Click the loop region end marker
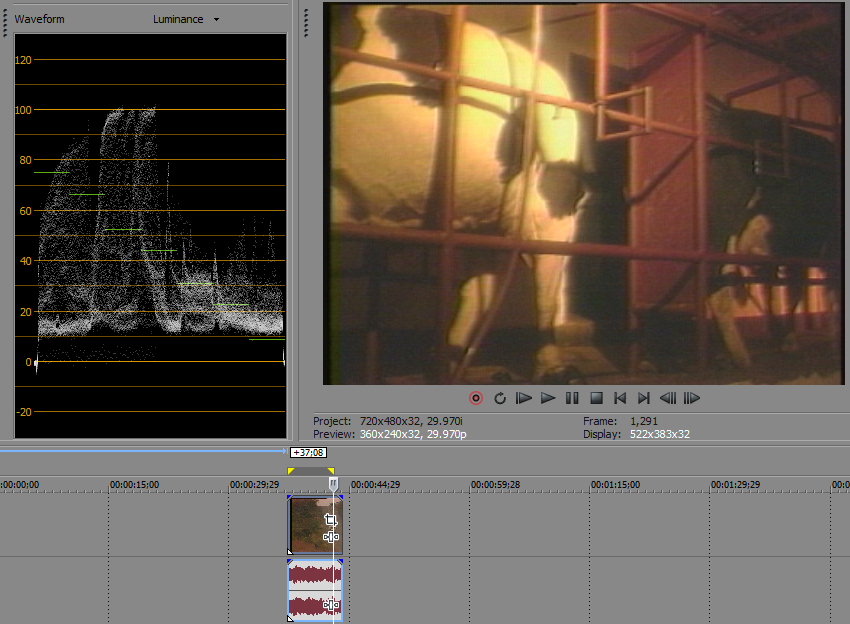 click(x=331, y=471)
